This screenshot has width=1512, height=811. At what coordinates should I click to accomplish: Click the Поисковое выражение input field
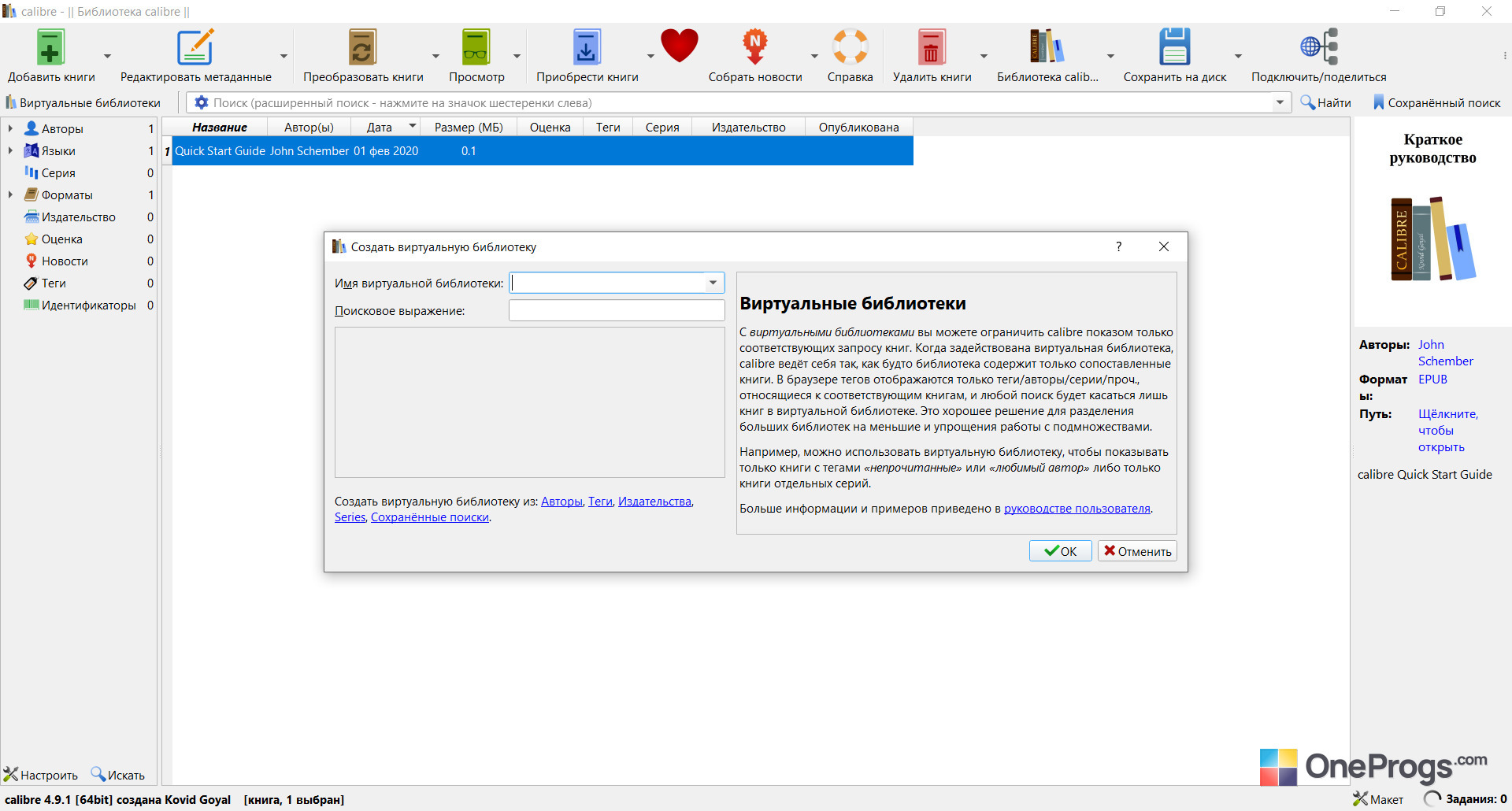click(617, 310)
